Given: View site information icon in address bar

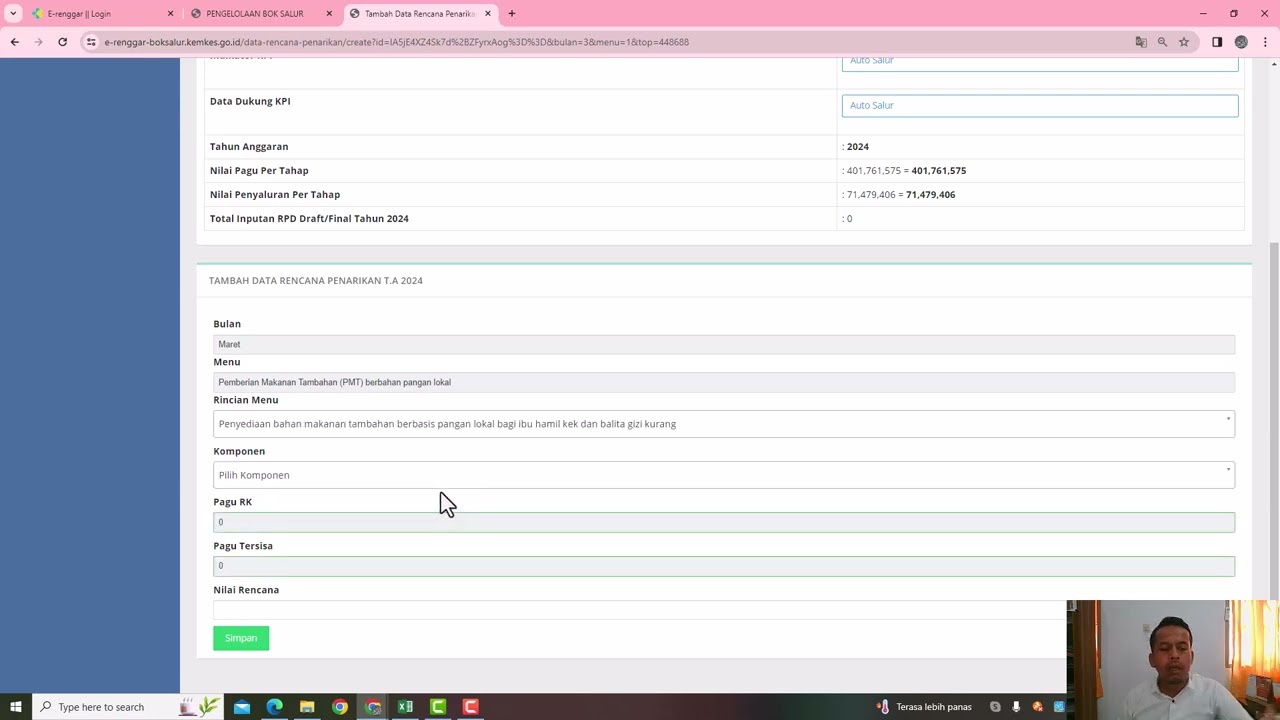Looking at the screenshot, I should pos(91,42).
